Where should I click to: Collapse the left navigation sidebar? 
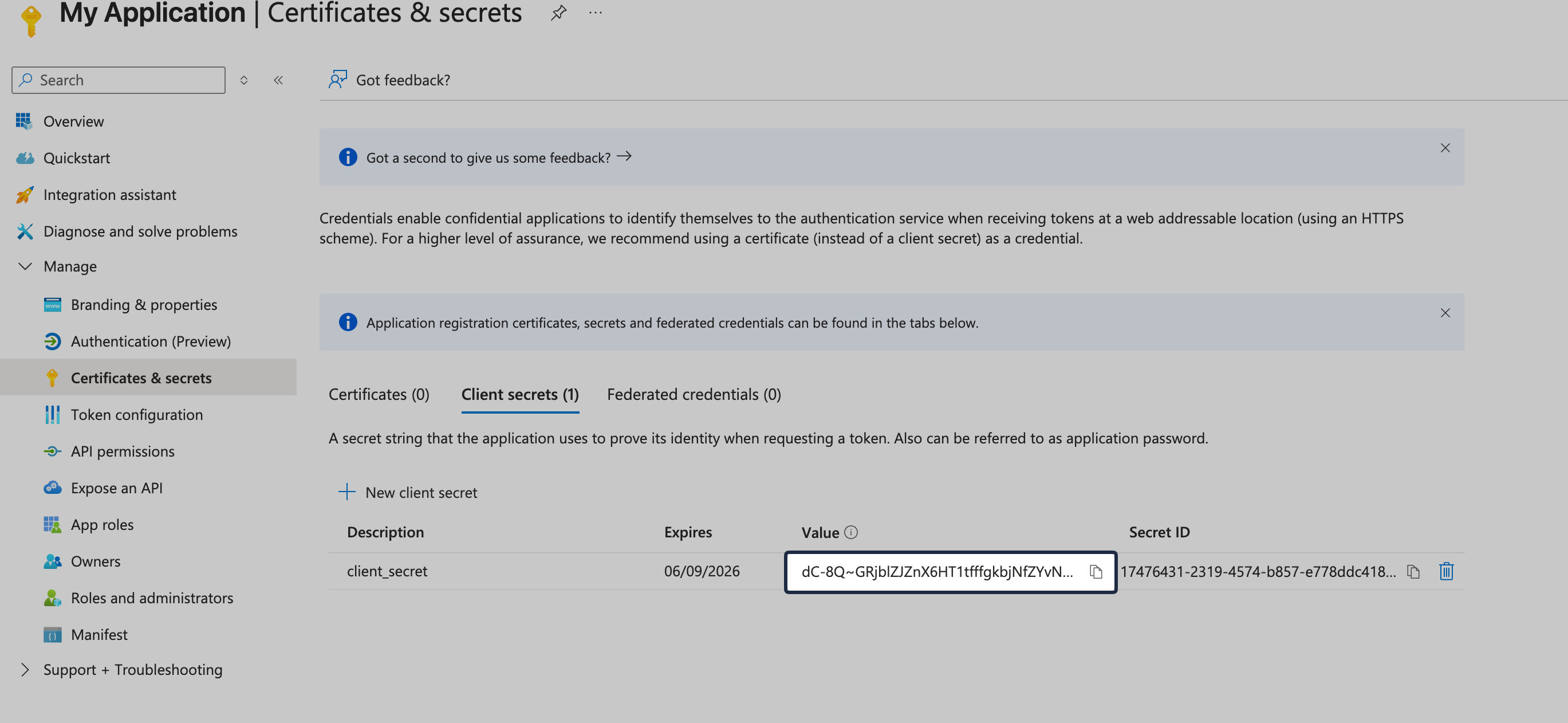pos(278,79)
